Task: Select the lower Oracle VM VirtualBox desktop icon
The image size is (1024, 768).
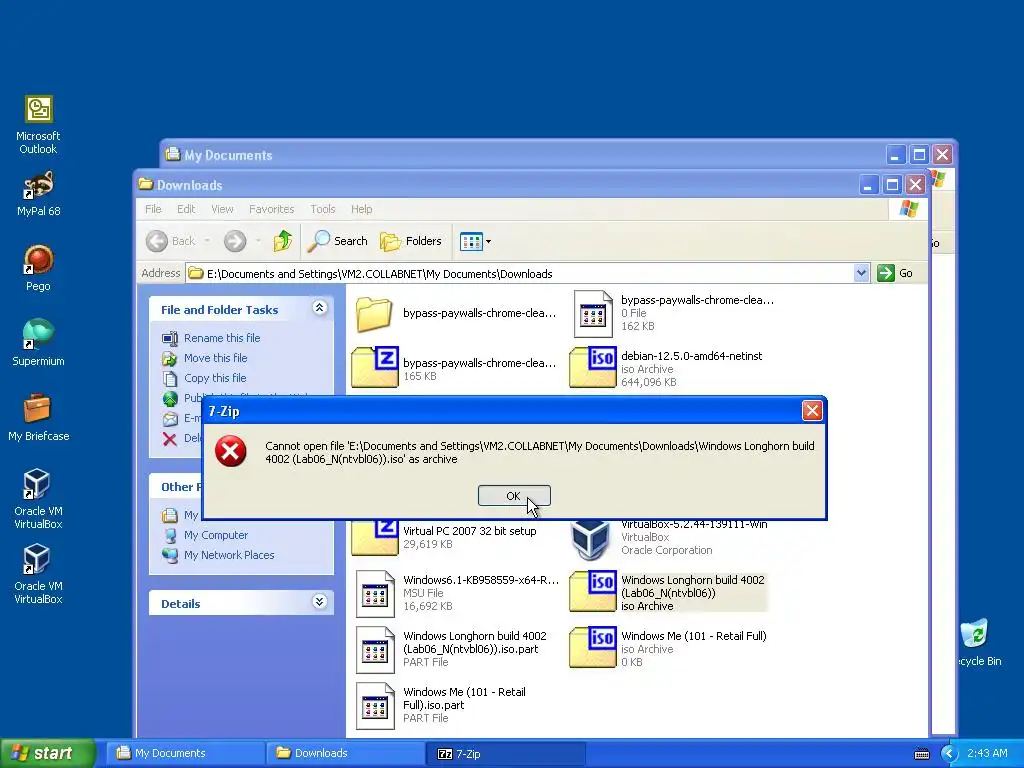Action: tap(38, 574)
